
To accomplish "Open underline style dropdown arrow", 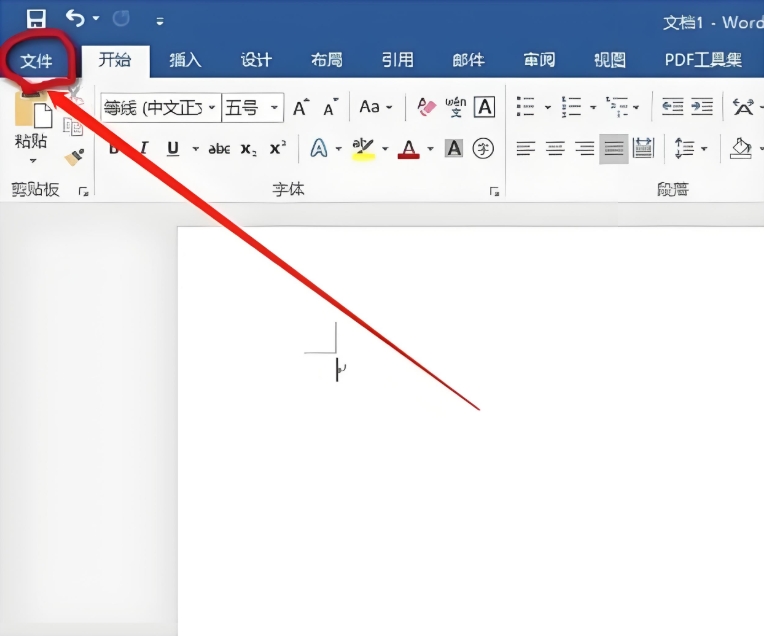I will pyautogui.click(x=195, y=148).
